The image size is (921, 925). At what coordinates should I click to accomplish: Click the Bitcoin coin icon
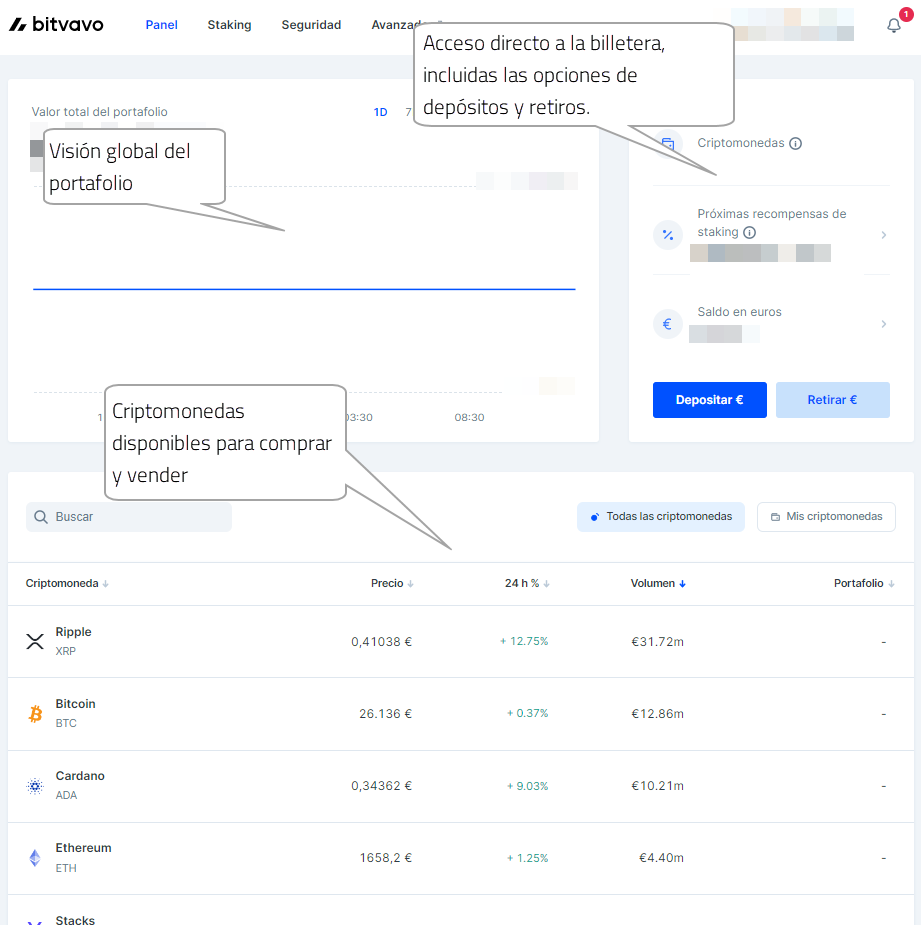pos(35,714)
